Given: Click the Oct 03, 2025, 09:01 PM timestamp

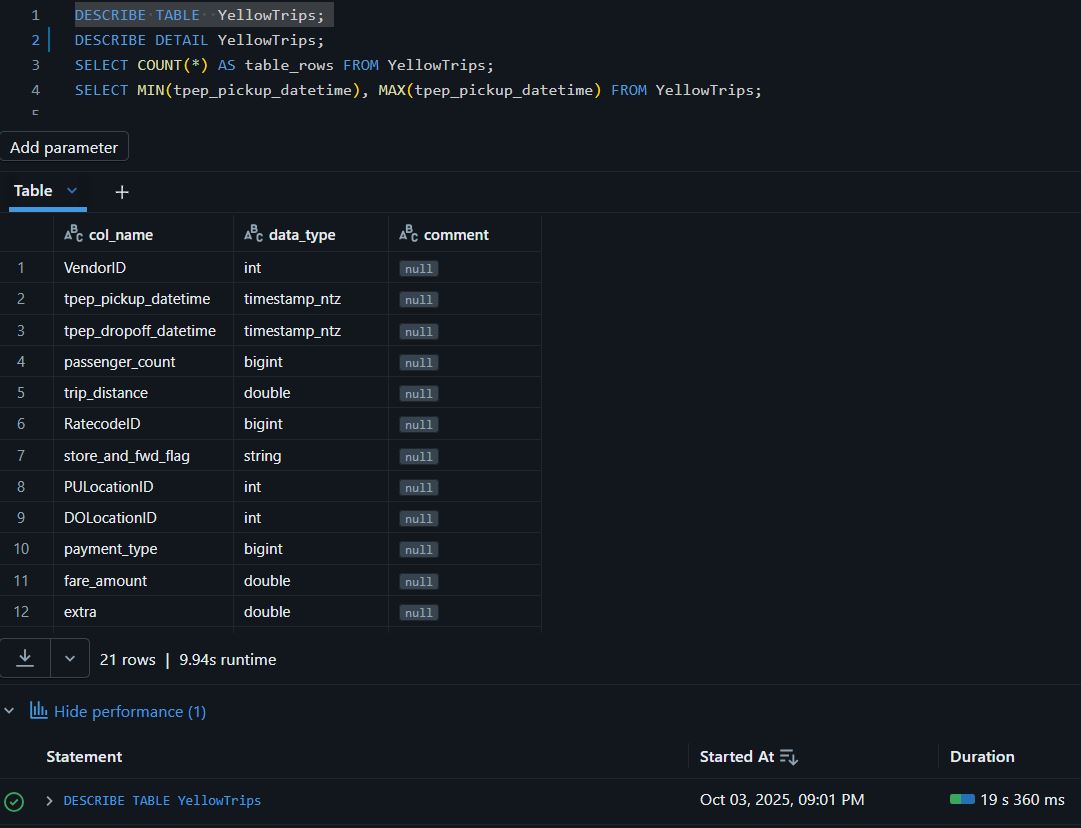Looking at the screenshot, I should point(782,800).
